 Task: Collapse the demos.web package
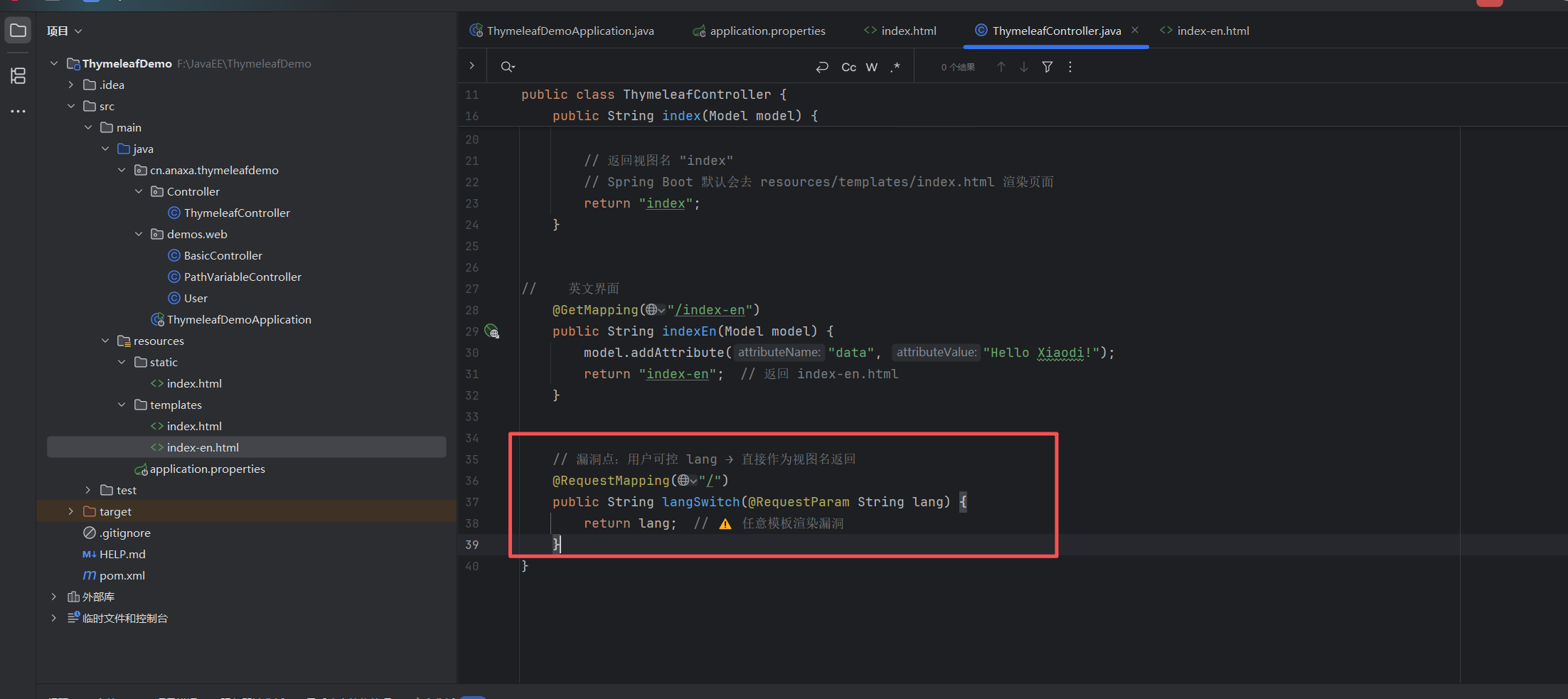pyautogui.click(x=139, y=234)
